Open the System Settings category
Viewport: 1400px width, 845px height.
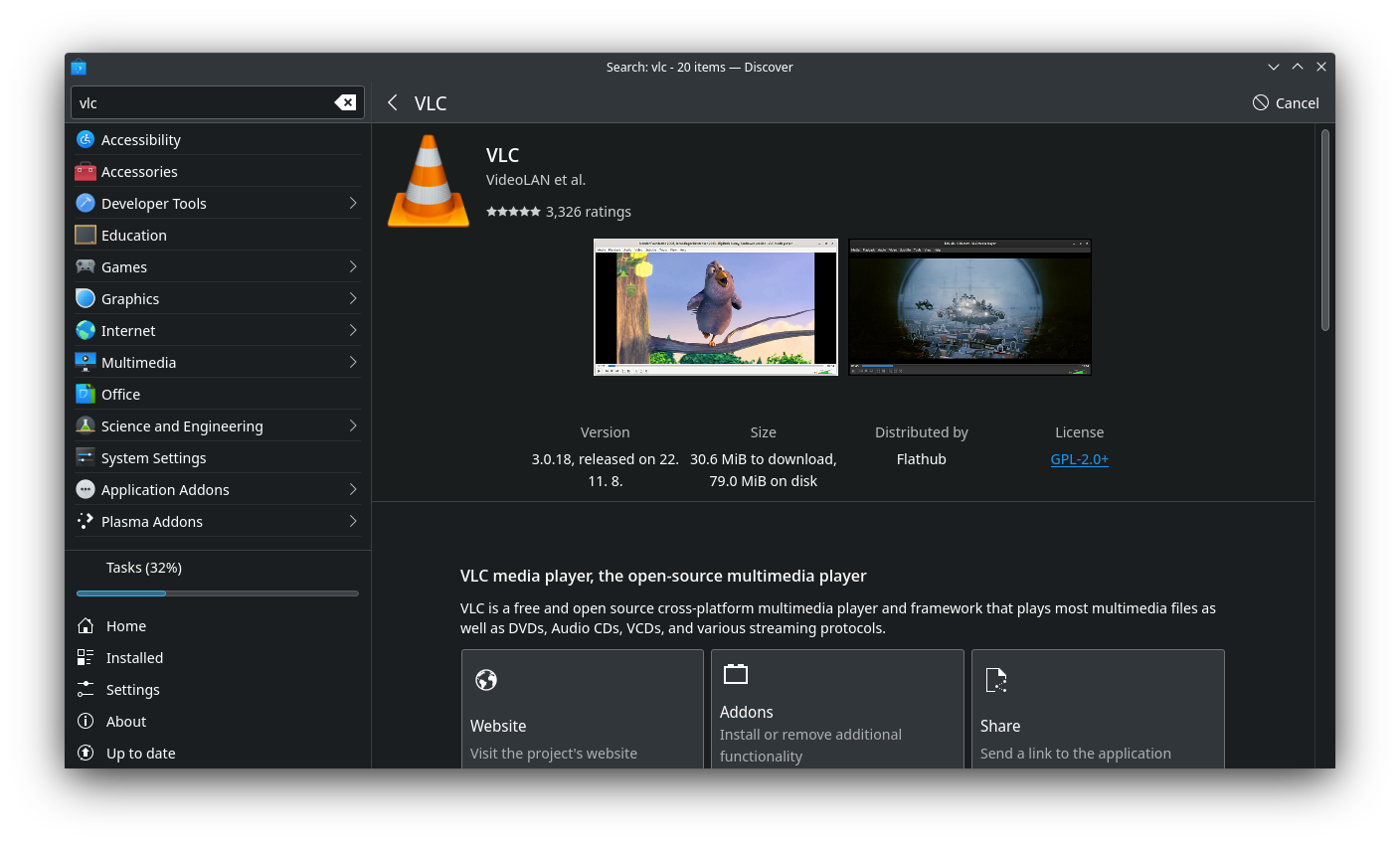218,457
